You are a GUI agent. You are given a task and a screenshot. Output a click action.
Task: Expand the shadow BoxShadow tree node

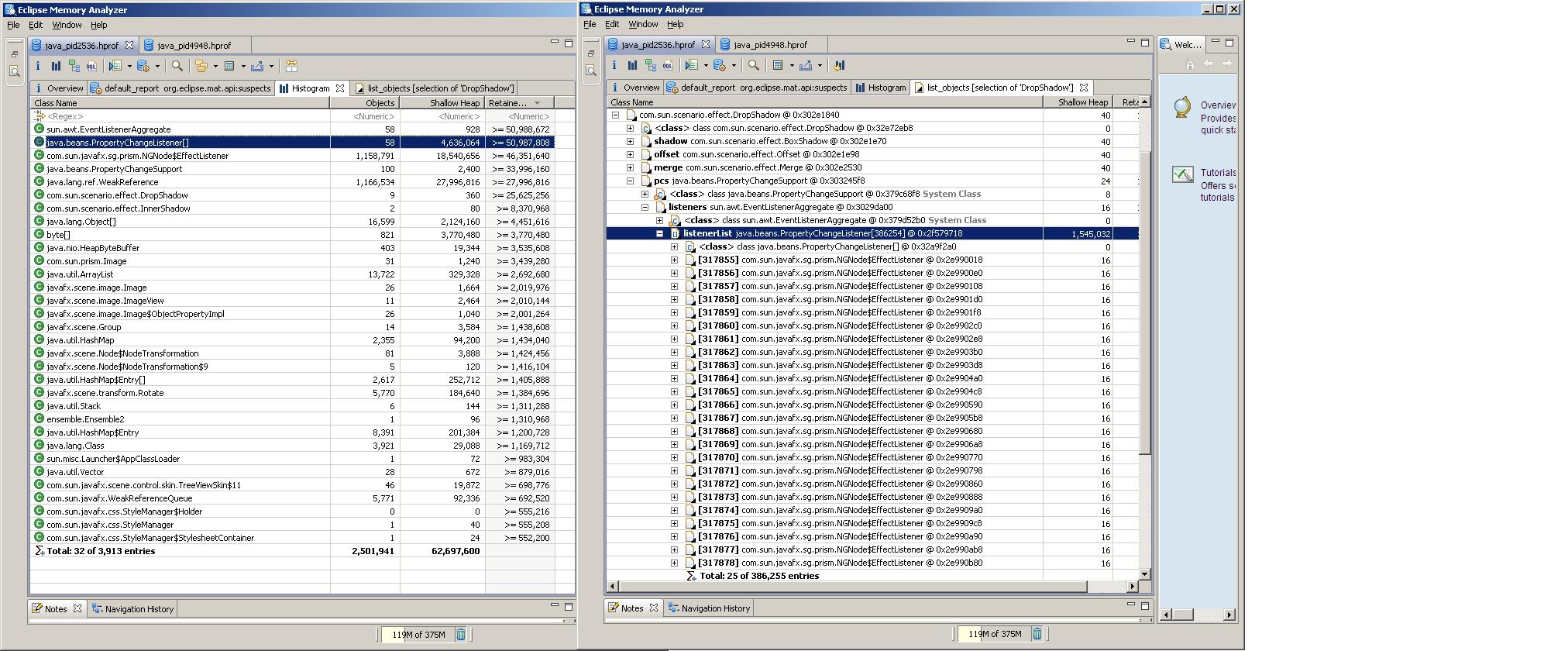click(x=630, y=141)
